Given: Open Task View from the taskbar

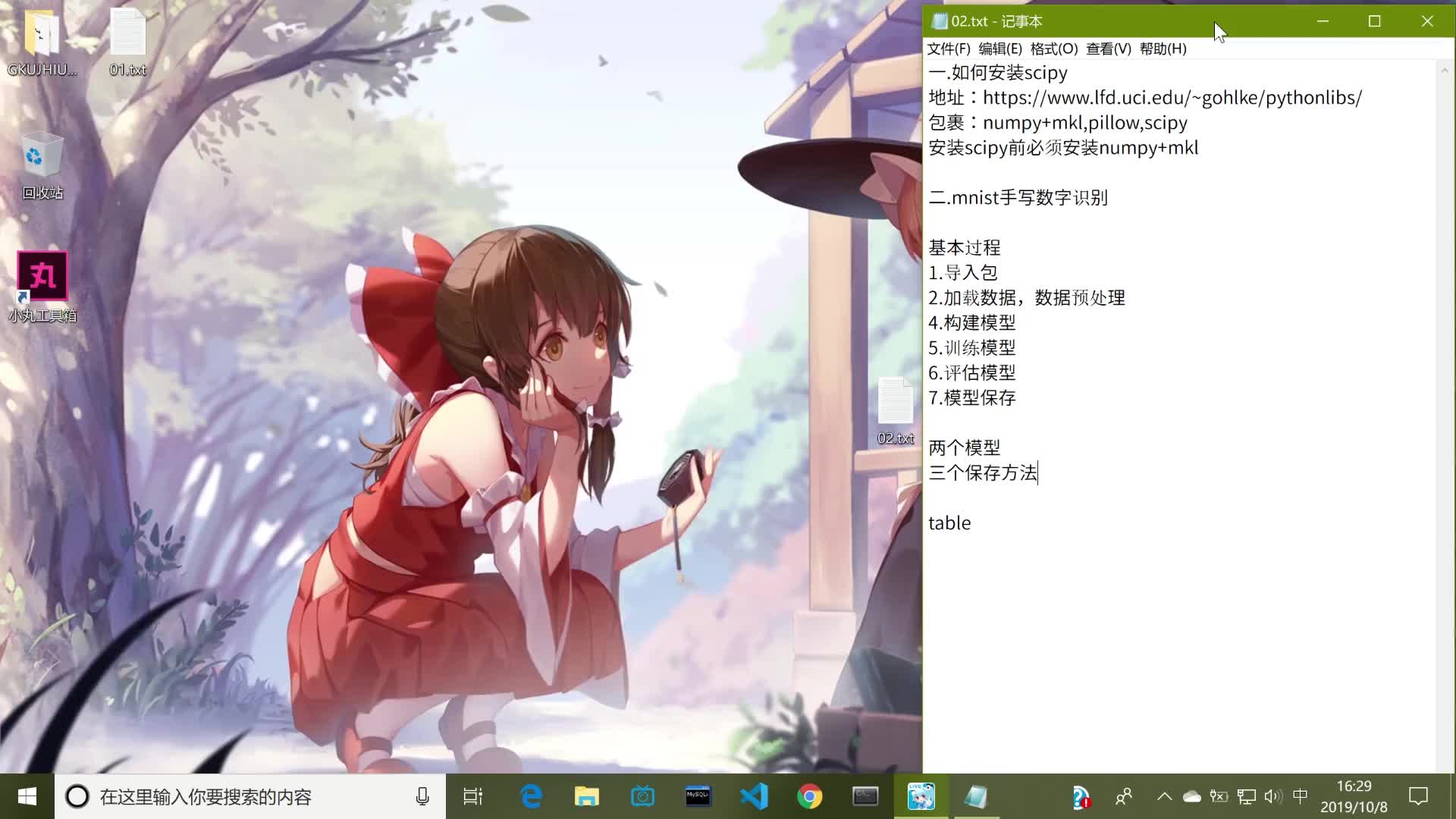Looking at the screenshot, I should [472, 797].
